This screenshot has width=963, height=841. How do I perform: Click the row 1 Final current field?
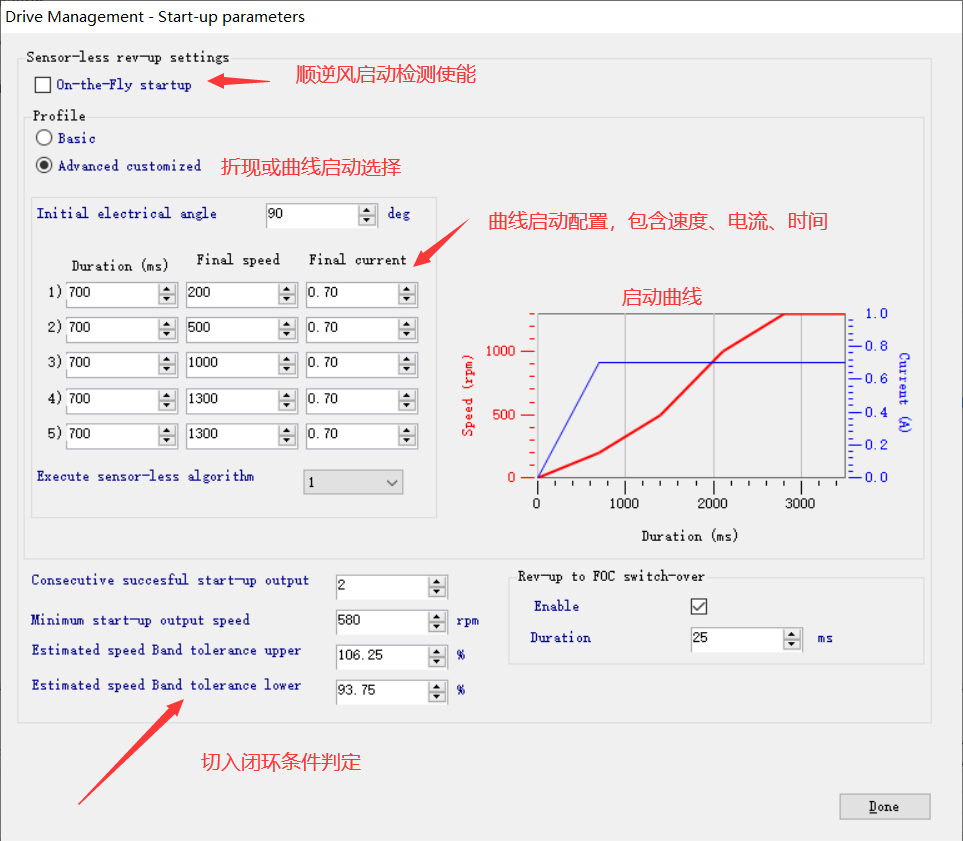[x=352, y=293]
